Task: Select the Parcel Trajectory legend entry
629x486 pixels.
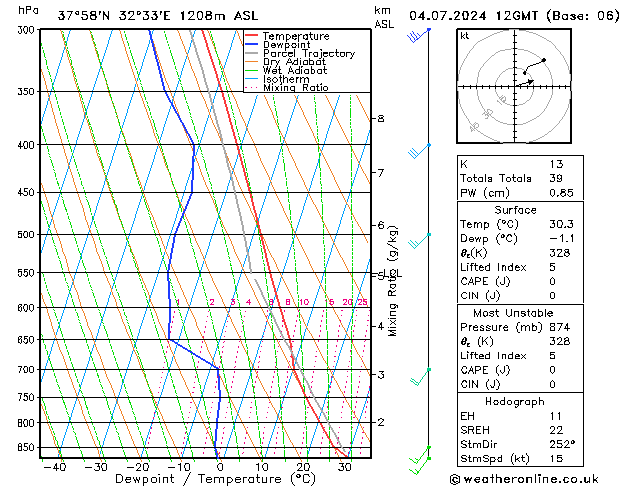Action: point(308,54)
